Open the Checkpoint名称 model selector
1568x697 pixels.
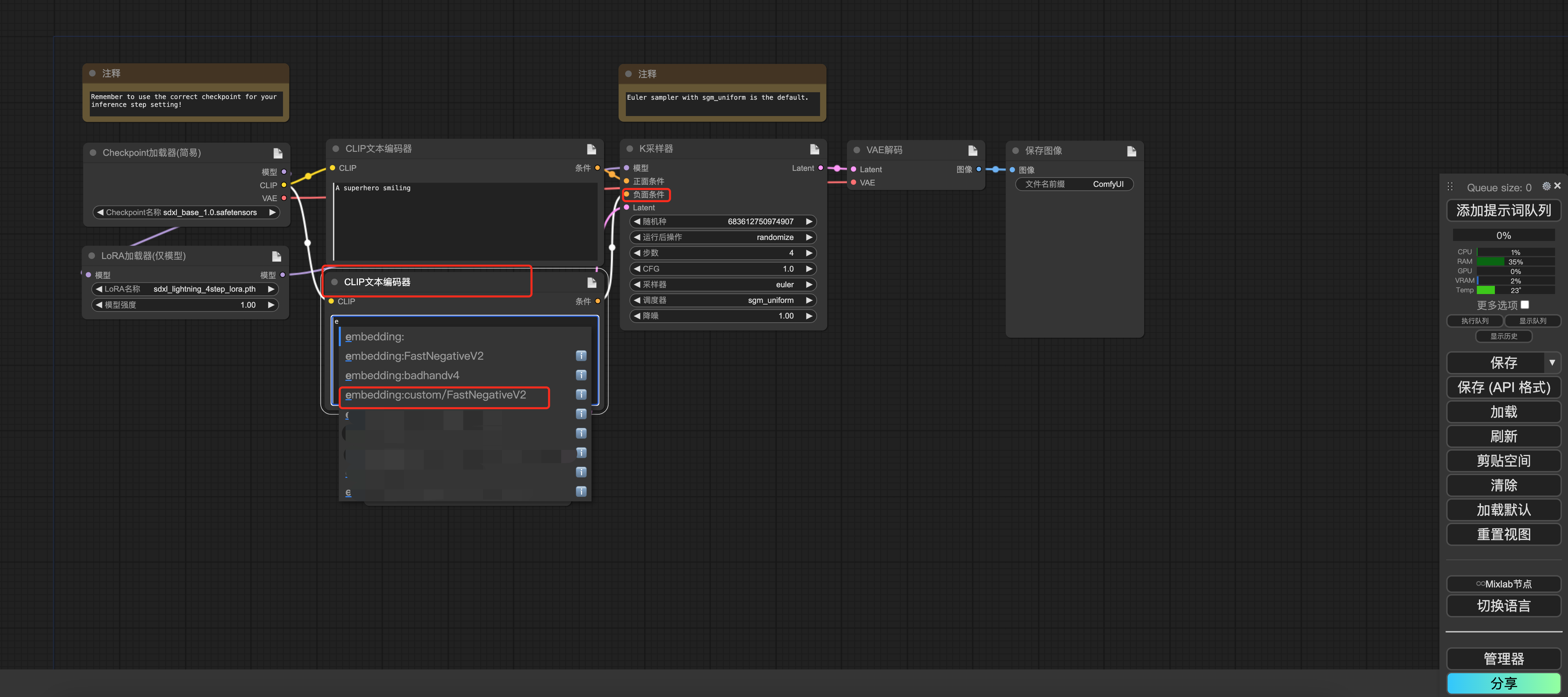[x=186, y=213]
